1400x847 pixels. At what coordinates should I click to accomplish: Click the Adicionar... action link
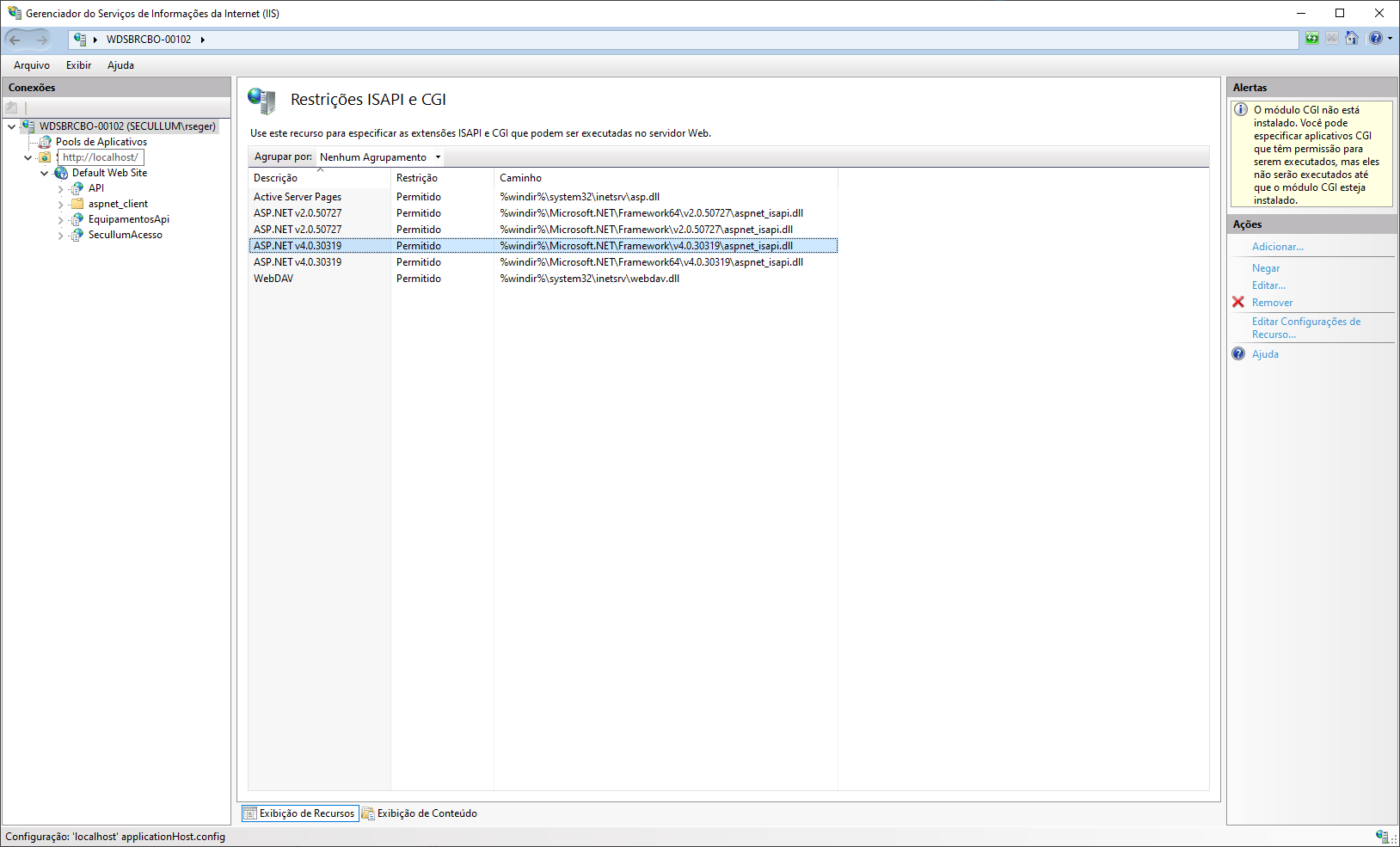1277,247
